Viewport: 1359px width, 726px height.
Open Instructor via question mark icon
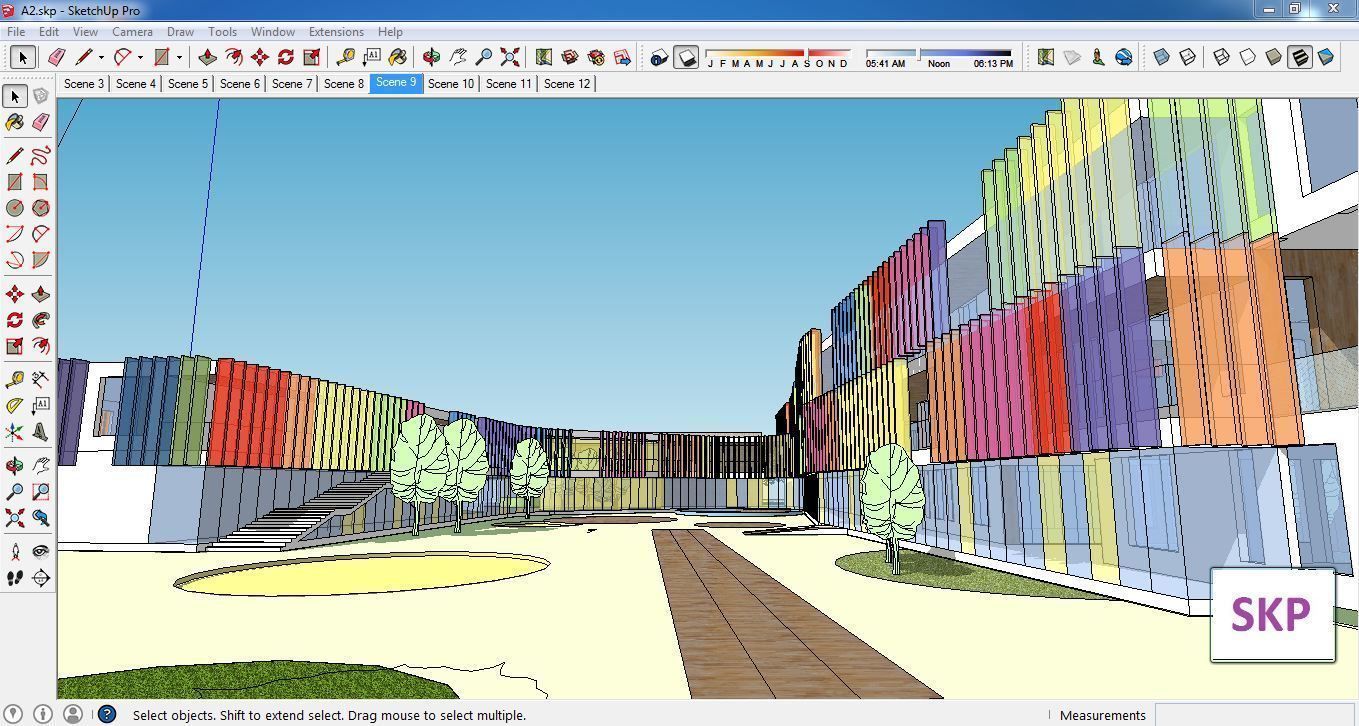tap(107, 714)
